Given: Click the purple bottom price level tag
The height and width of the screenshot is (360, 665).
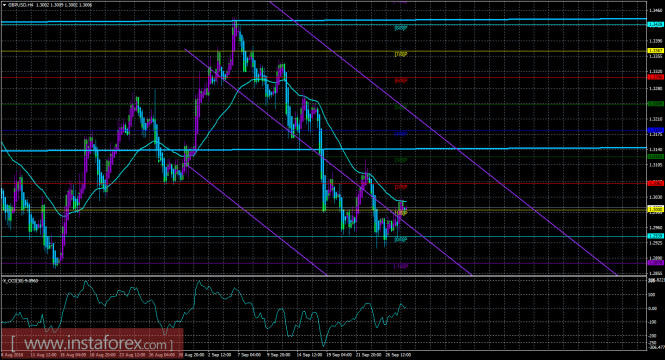Looking at the screenshot, I should coord(656,263).
